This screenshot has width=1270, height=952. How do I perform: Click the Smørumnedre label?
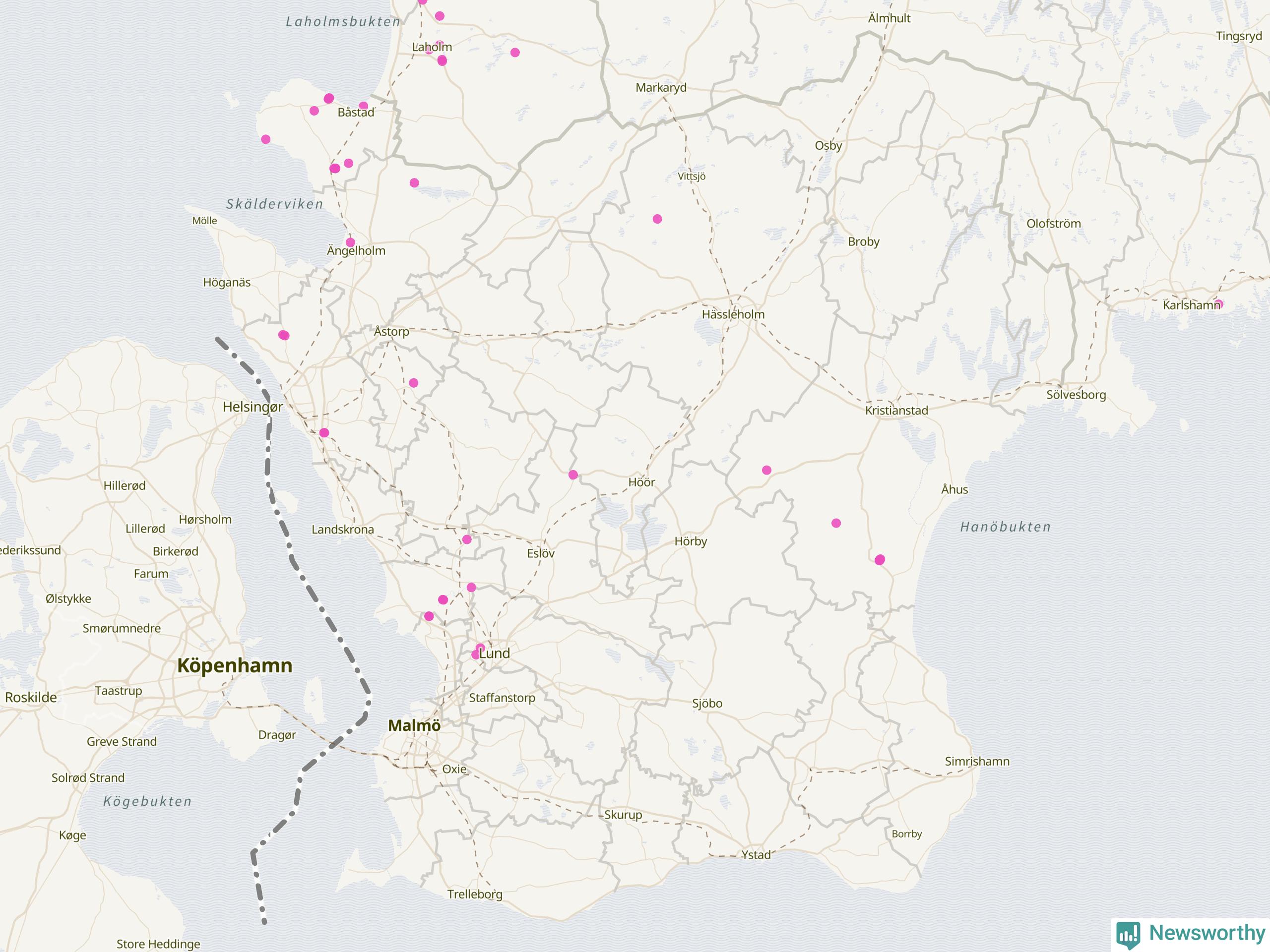pyautogui.click(x=121, y=628)
